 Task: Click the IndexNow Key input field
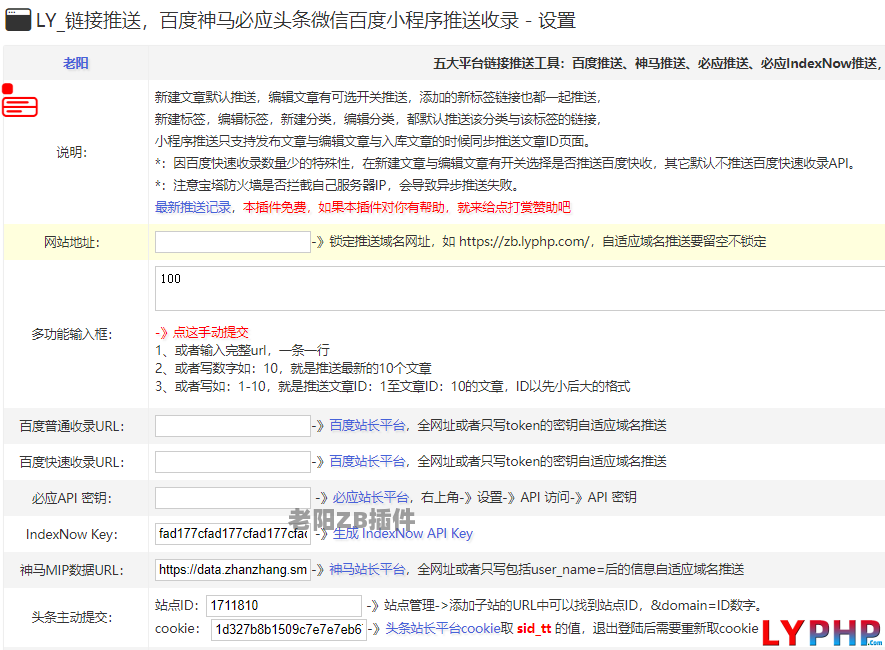pos(233,534)
